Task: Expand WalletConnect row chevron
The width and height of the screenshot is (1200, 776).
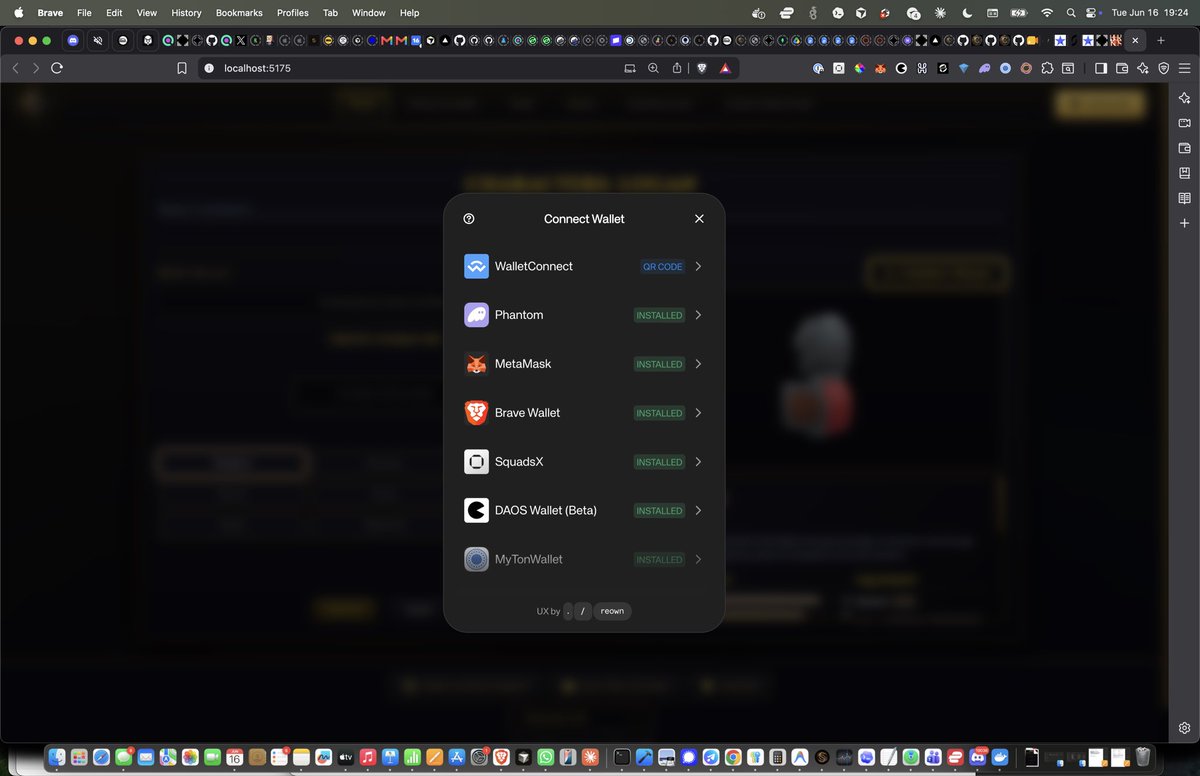Action: tap(698, 267)
